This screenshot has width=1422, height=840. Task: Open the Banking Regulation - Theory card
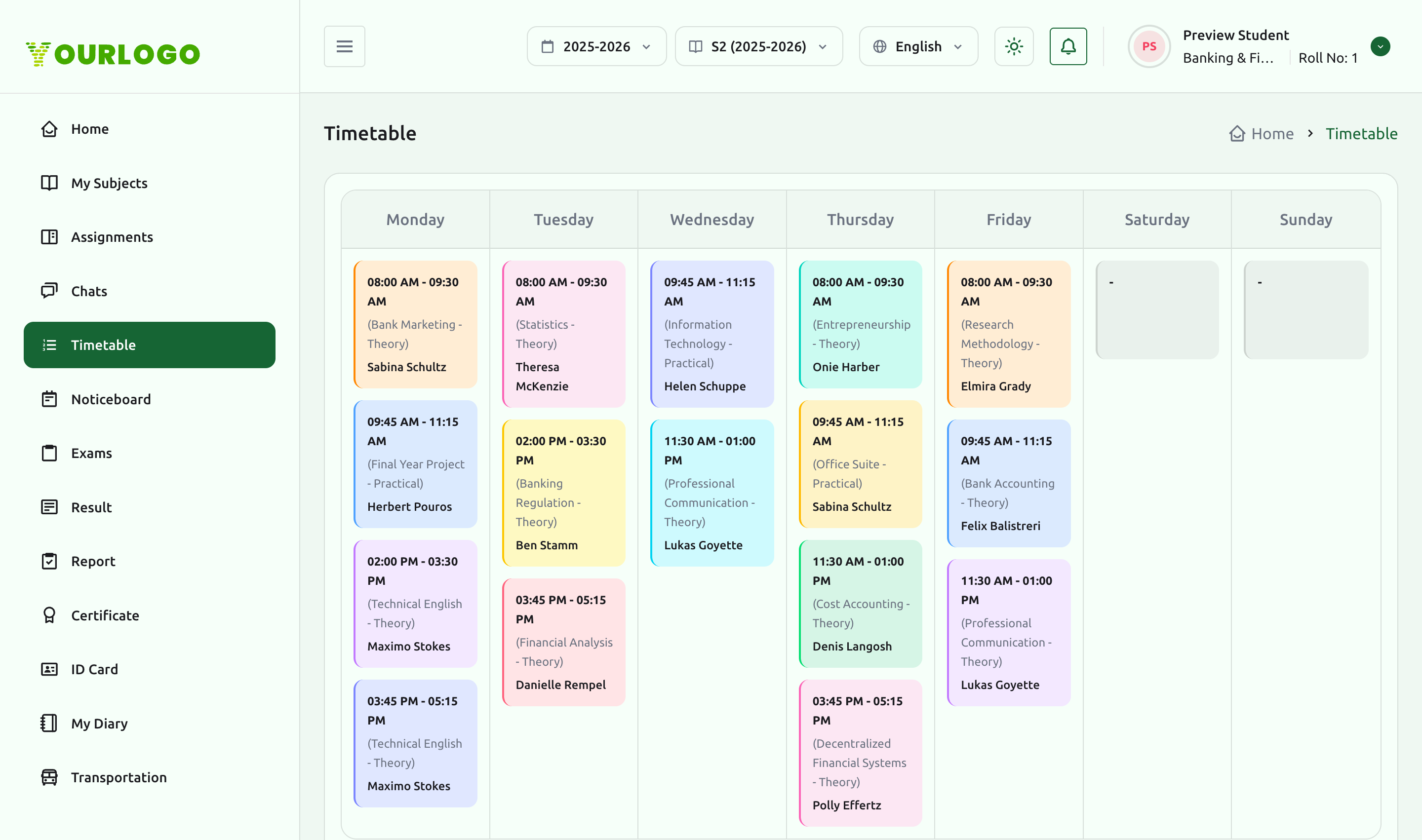tap(563, 493)
